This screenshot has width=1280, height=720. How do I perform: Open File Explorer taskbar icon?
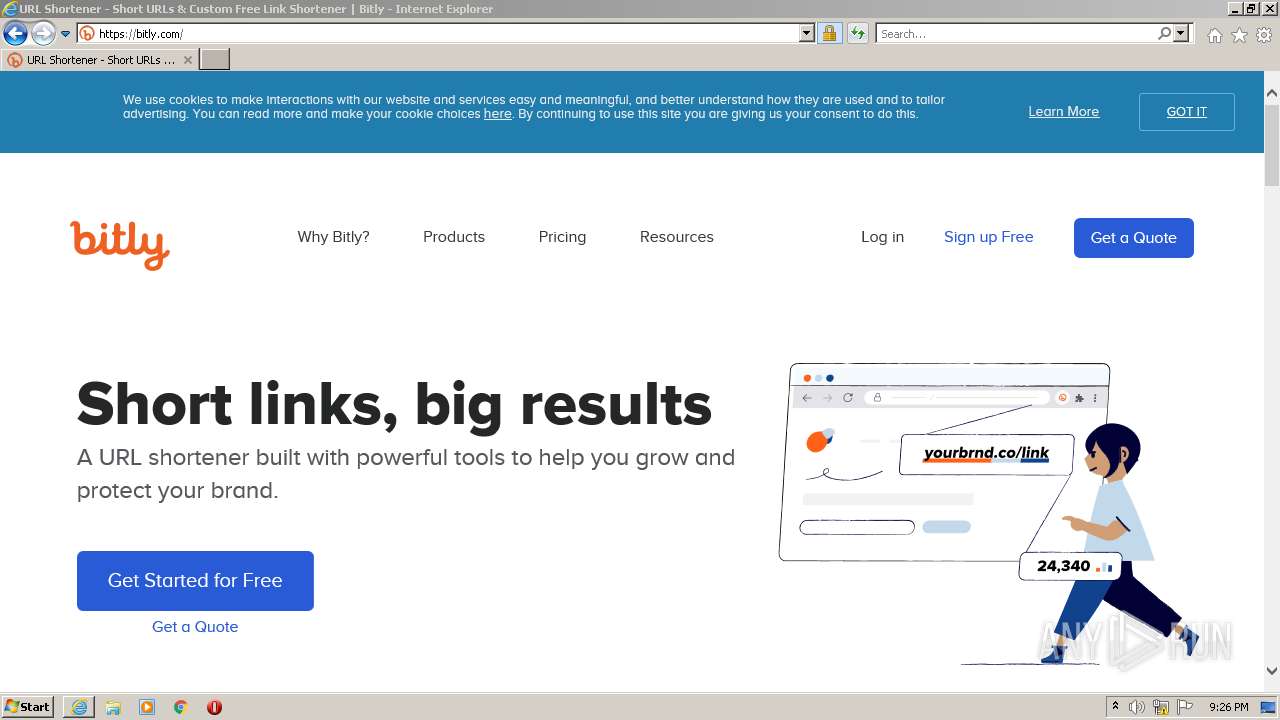click(113, 707)
